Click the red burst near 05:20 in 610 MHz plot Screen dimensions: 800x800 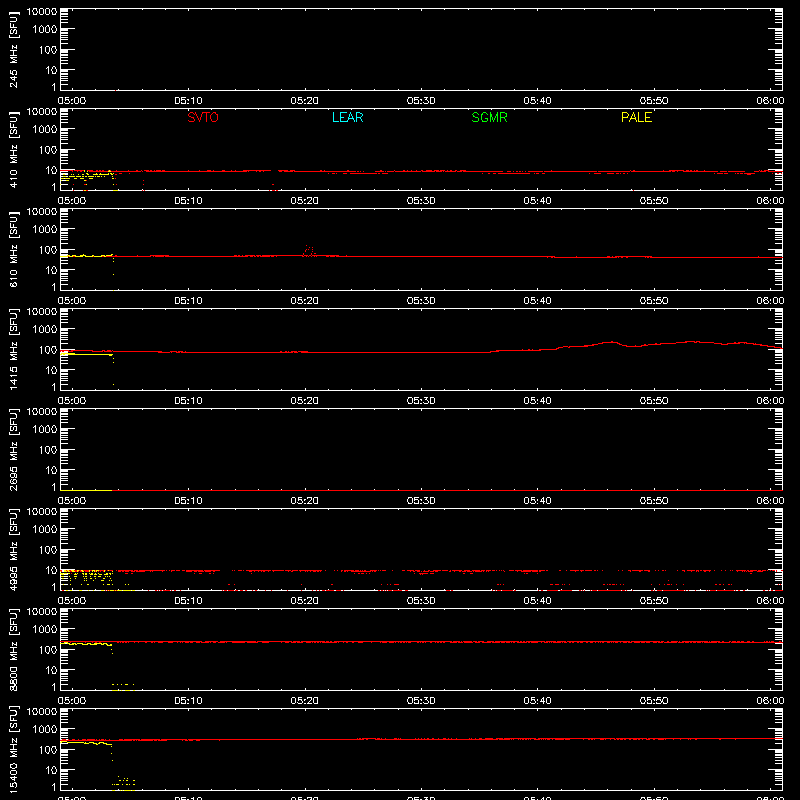(309, 251)
